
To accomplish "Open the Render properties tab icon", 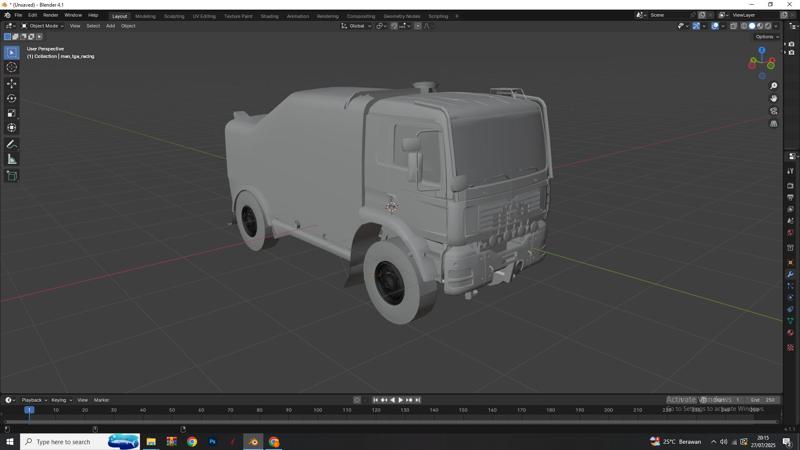I will pyautogui.click(x=790, y=186).
